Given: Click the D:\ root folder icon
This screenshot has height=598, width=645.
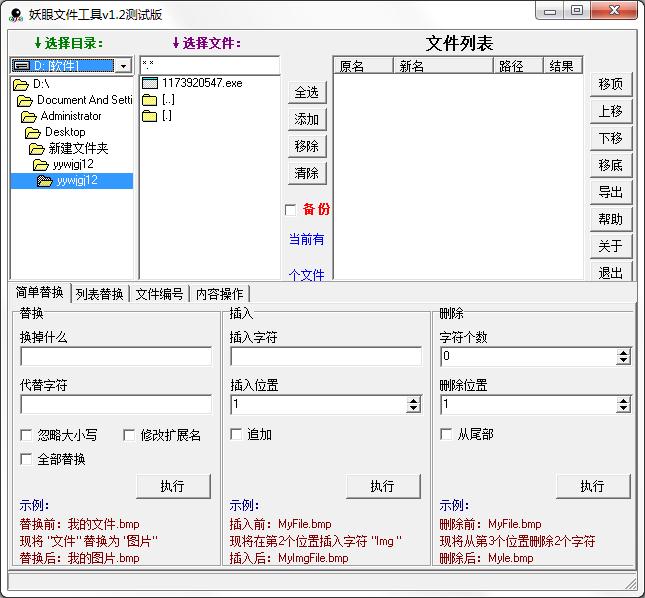Looking at the screenshot, I should (21, 84).
